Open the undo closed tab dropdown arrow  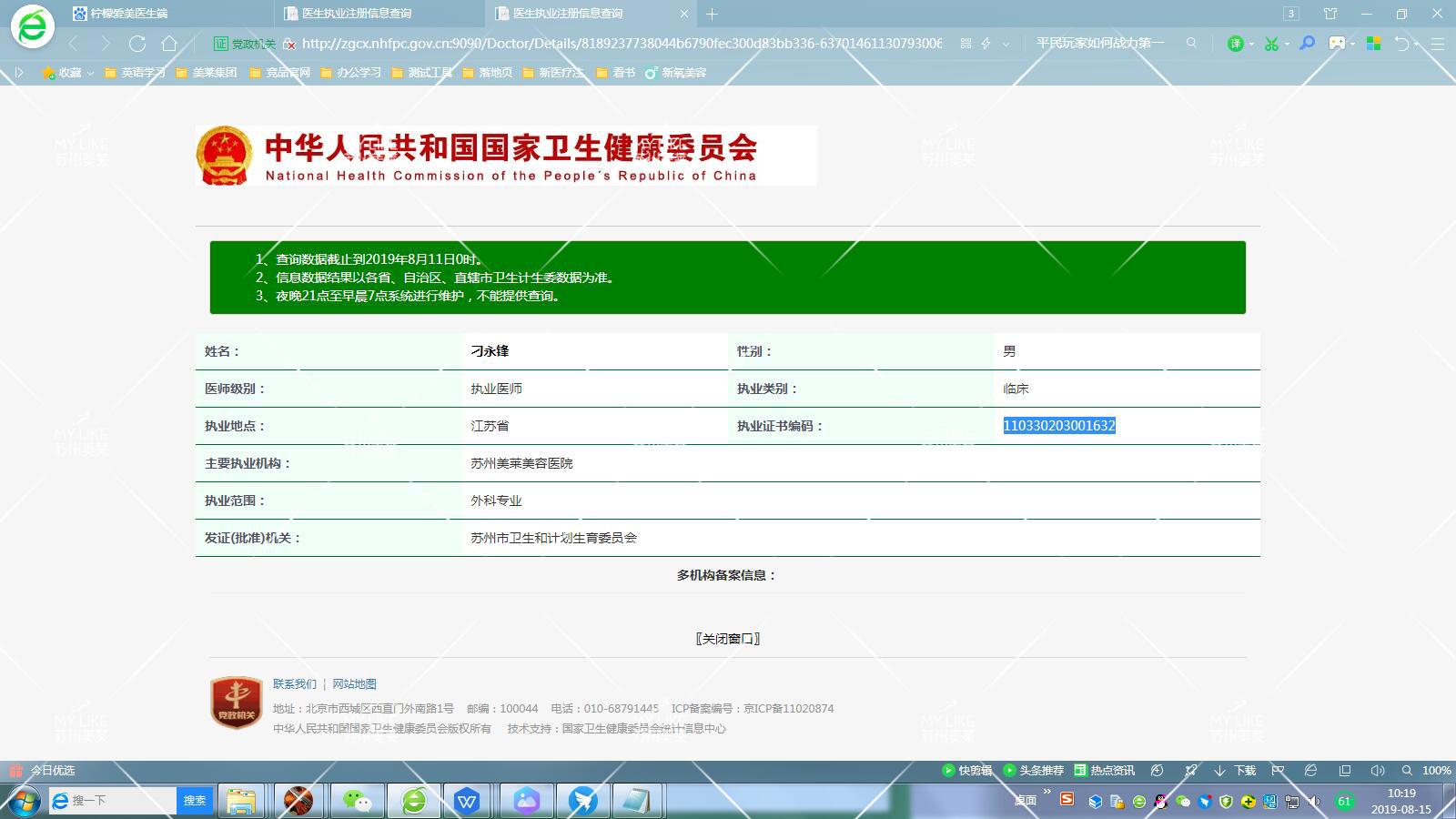pyautogui.click(x=1417, y=44)
